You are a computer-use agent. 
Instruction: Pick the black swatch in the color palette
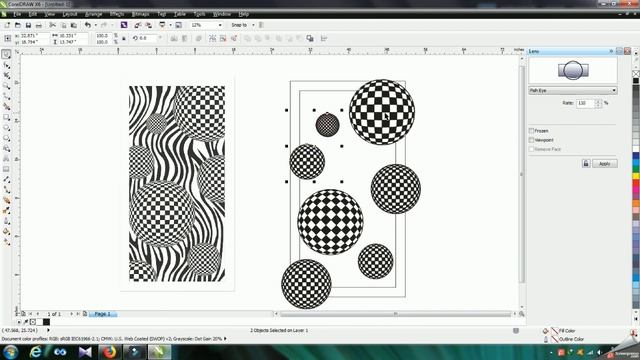coord(636,81)
